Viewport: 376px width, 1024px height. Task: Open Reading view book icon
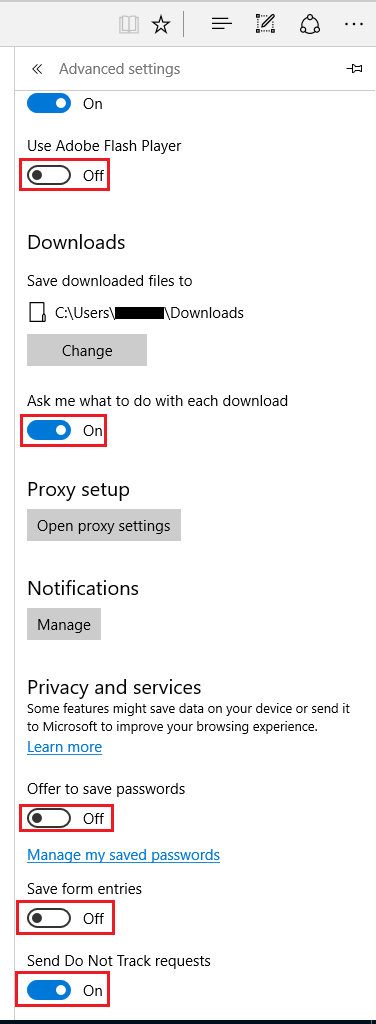(129, 25)
